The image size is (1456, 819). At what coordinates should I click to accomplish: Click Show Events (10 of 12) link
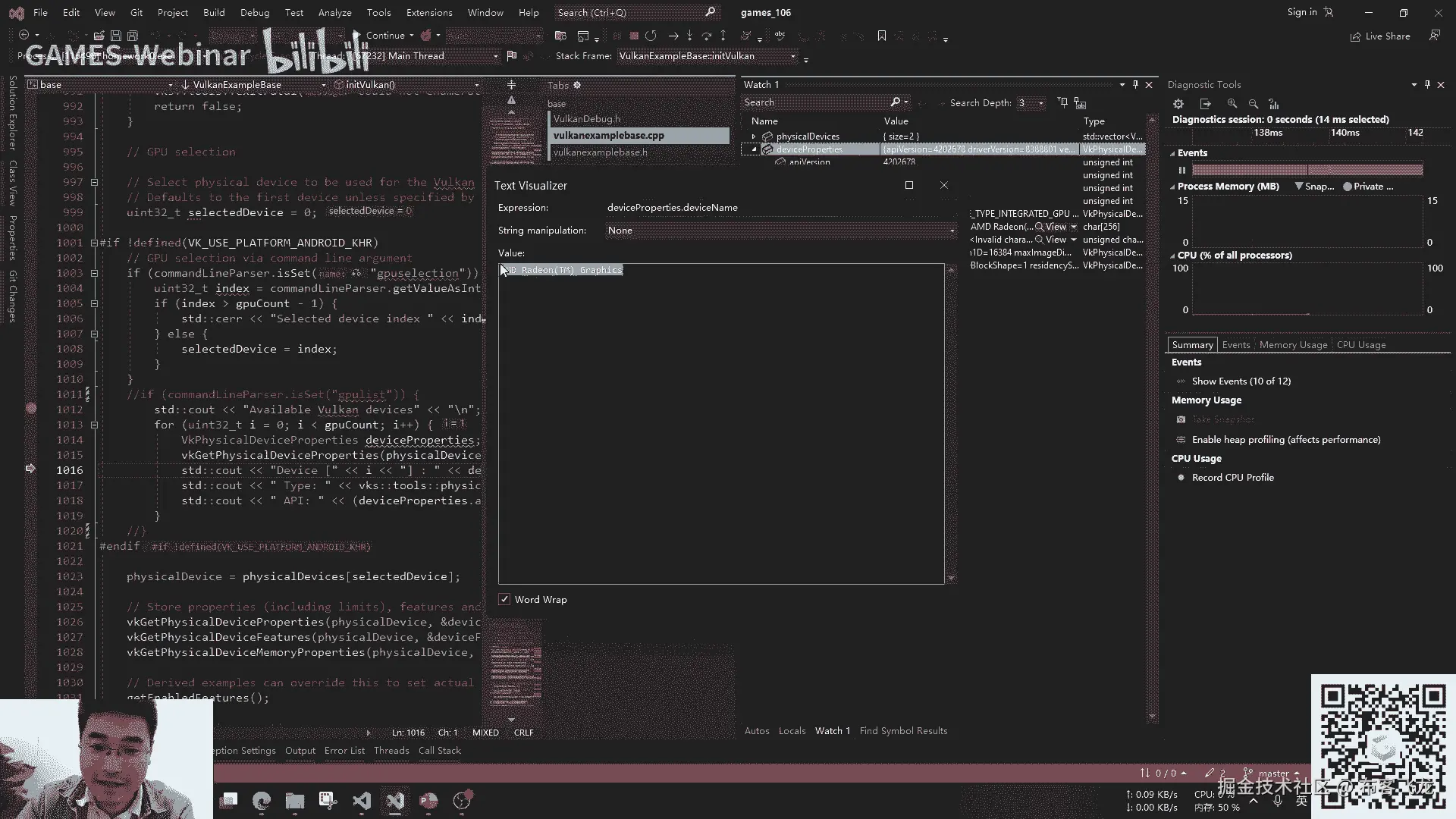1241,381
